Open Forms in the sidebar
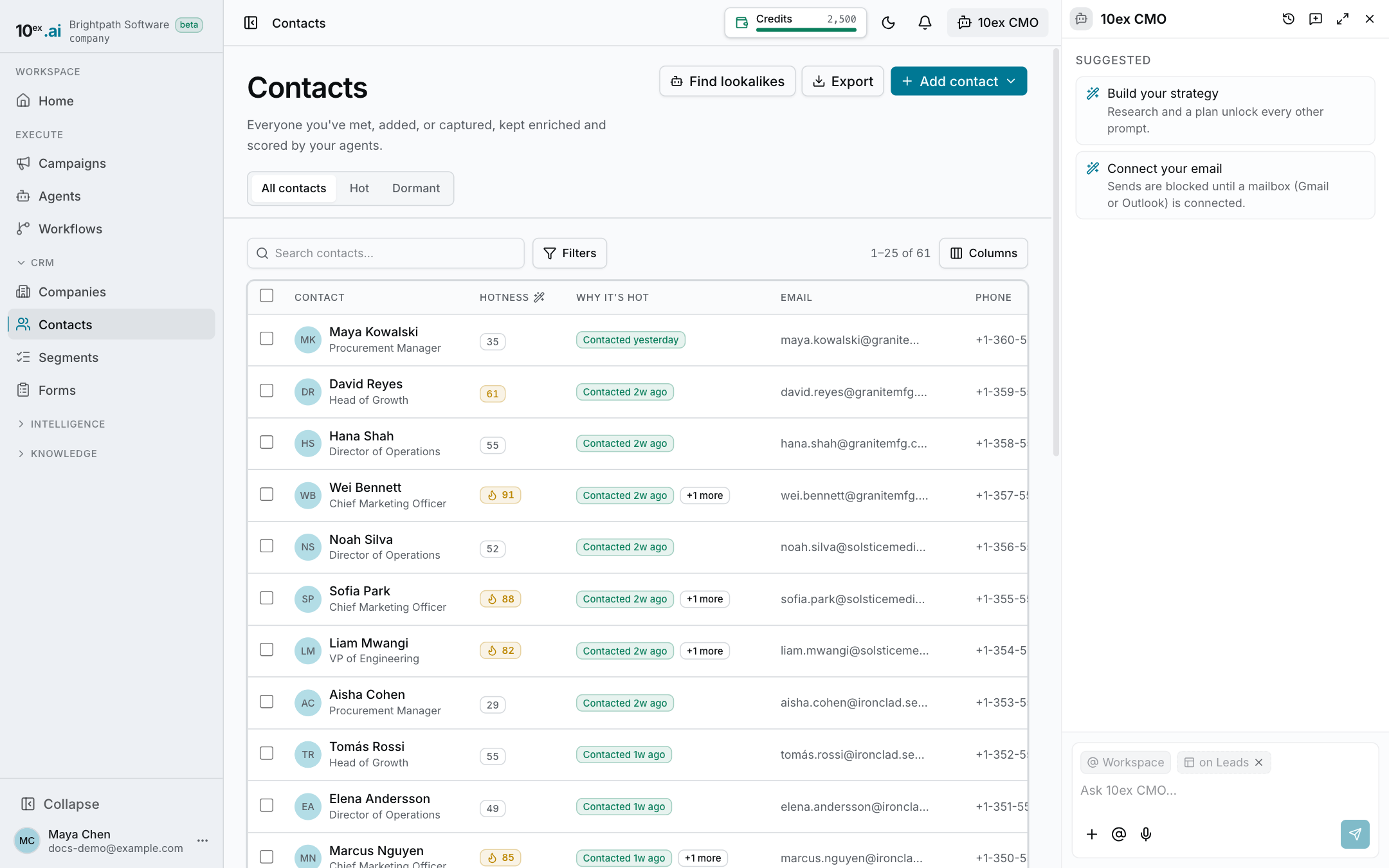1389x868 pixels. coord(111,390)
